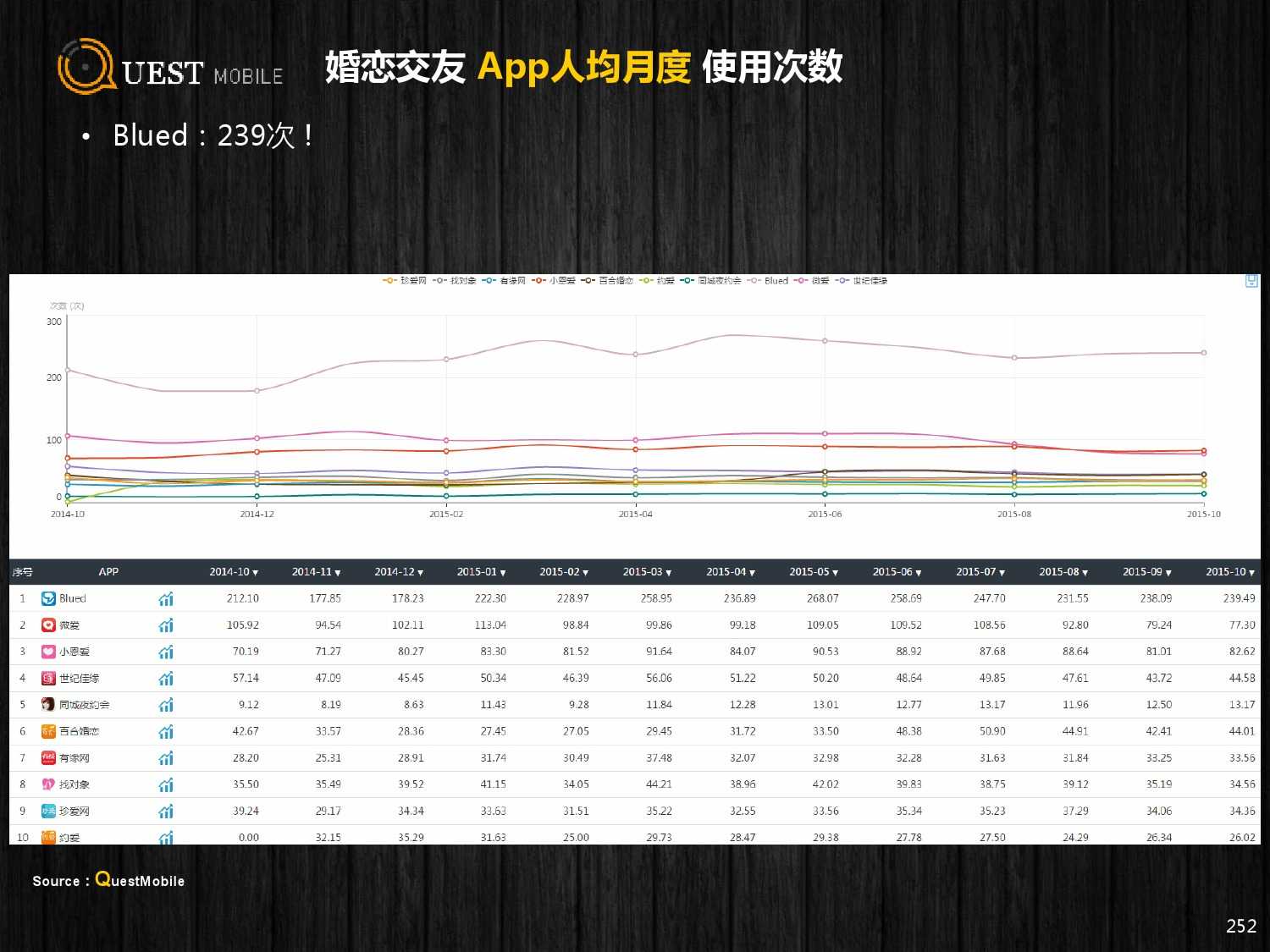Click the 找对象 app name in table
This screenshot has height=952, width=1270.
(75, 784)
